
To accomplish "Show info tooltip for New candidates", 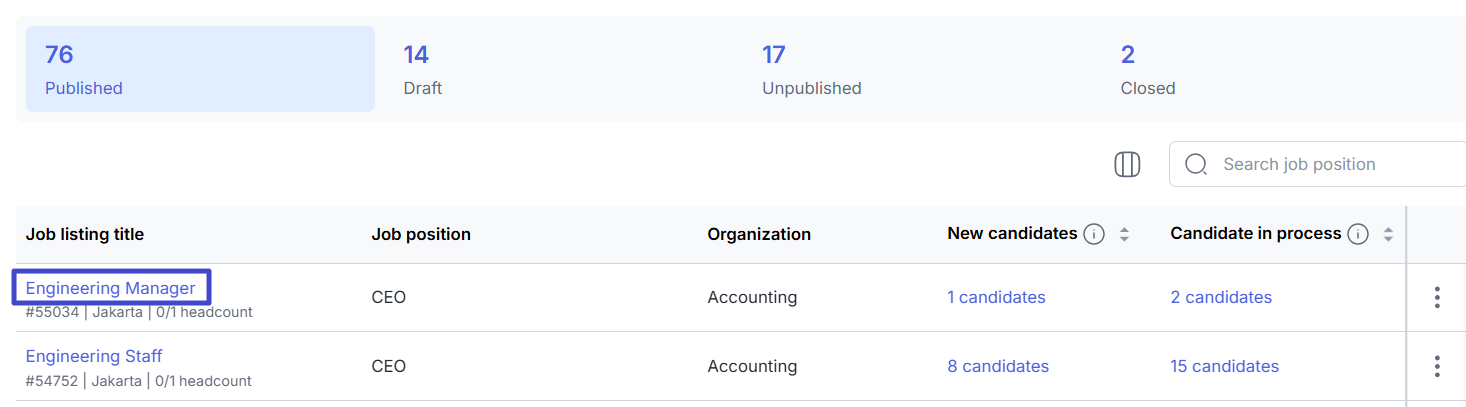I will [1094, 234].
